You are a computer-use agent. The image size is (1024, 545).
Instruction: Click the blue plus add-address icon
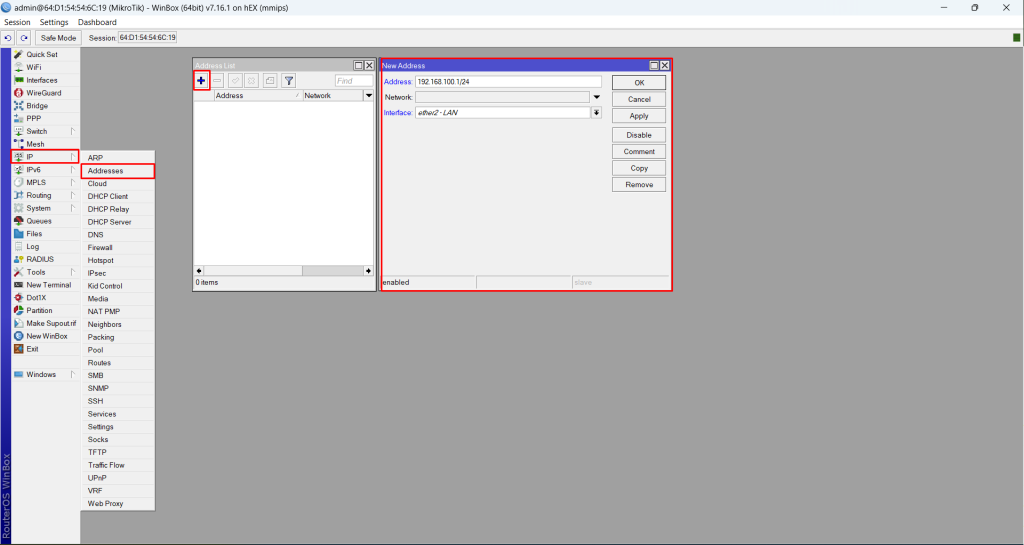(x=201, y=81)
